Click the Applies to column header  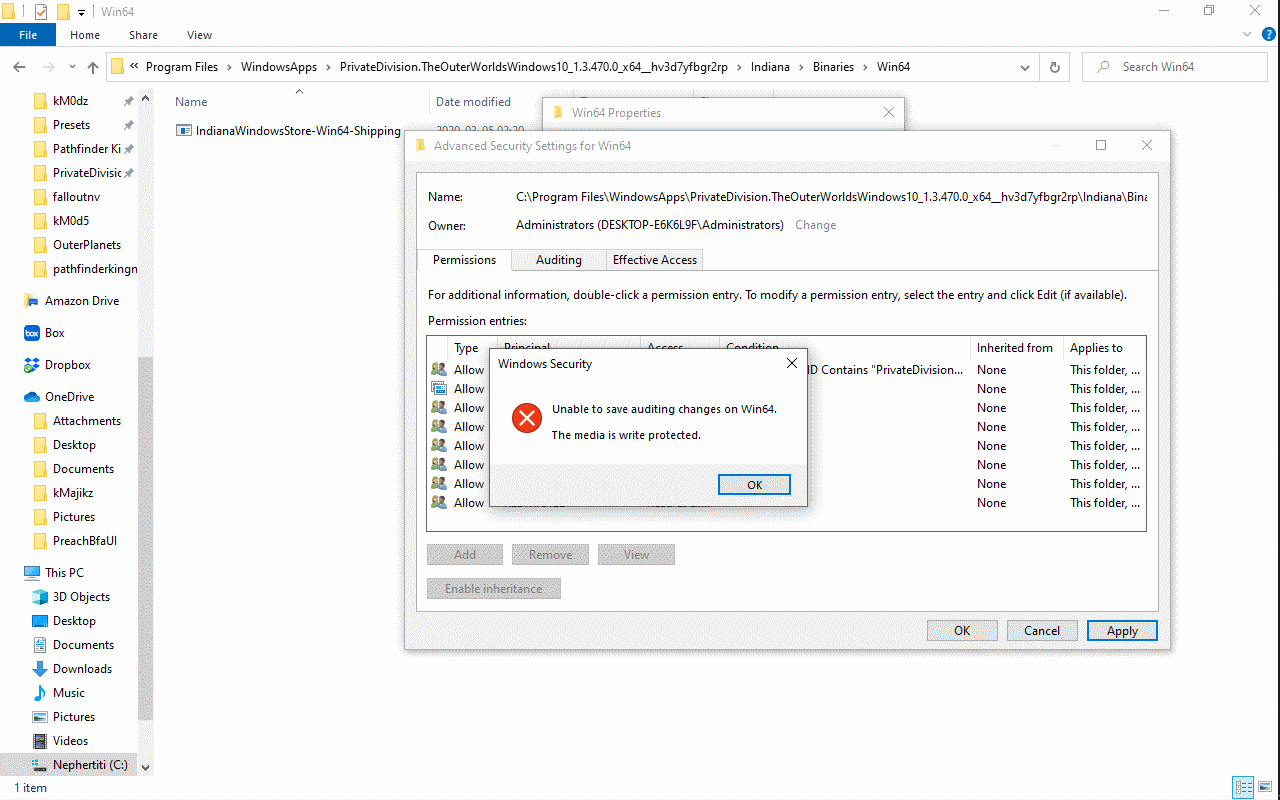[x=1096, y=348]
